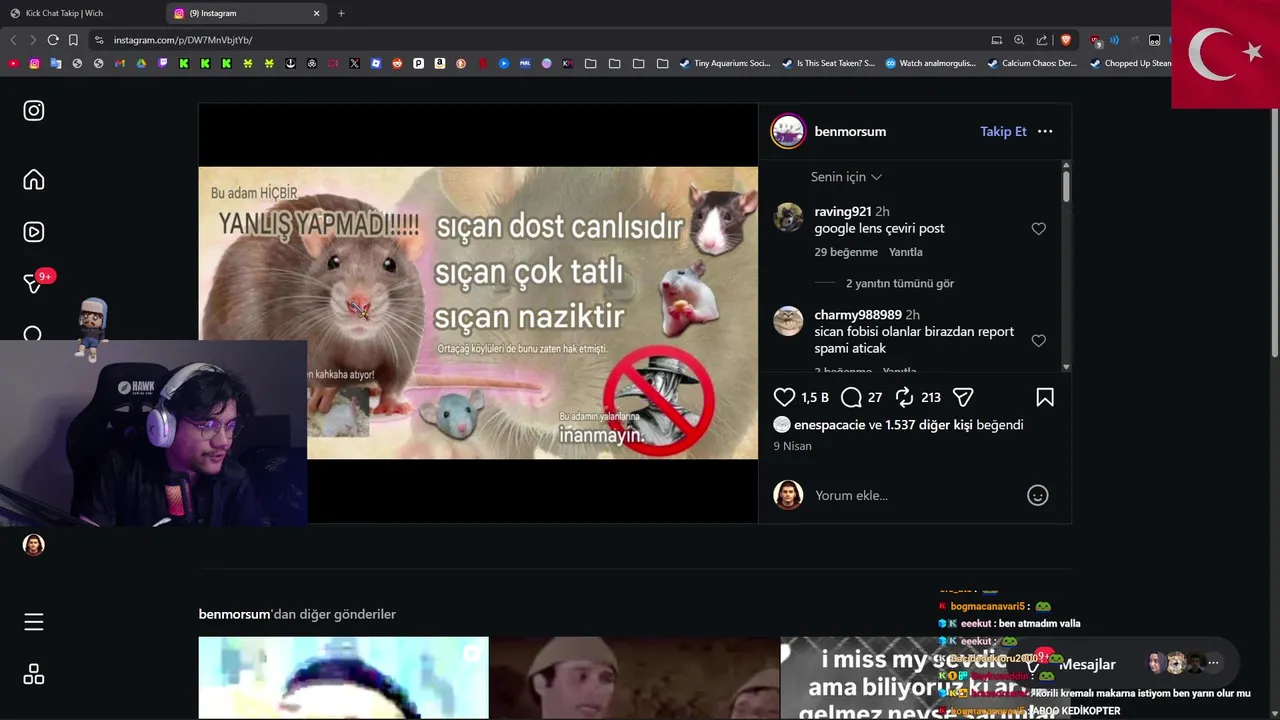Open the Gmail bookmark icon
This screenshot has height=720, width=1280.
pos(120,63)
